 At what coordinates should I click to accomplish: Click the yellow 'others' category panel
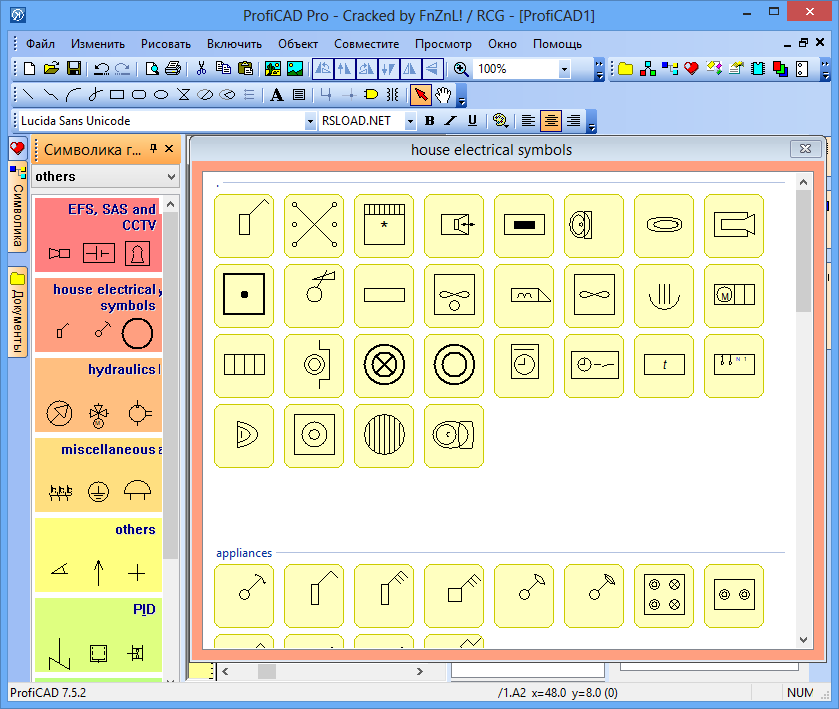coord(96,553)
